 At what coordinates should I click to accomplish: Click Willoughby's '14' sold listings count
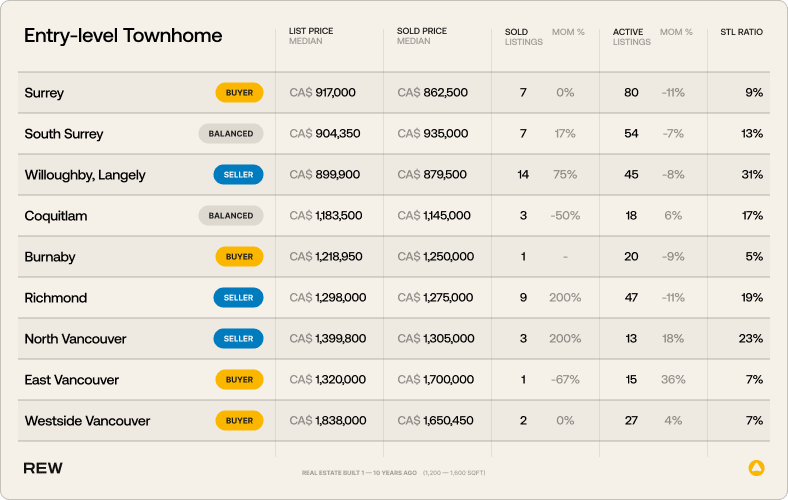coord(523,174)
